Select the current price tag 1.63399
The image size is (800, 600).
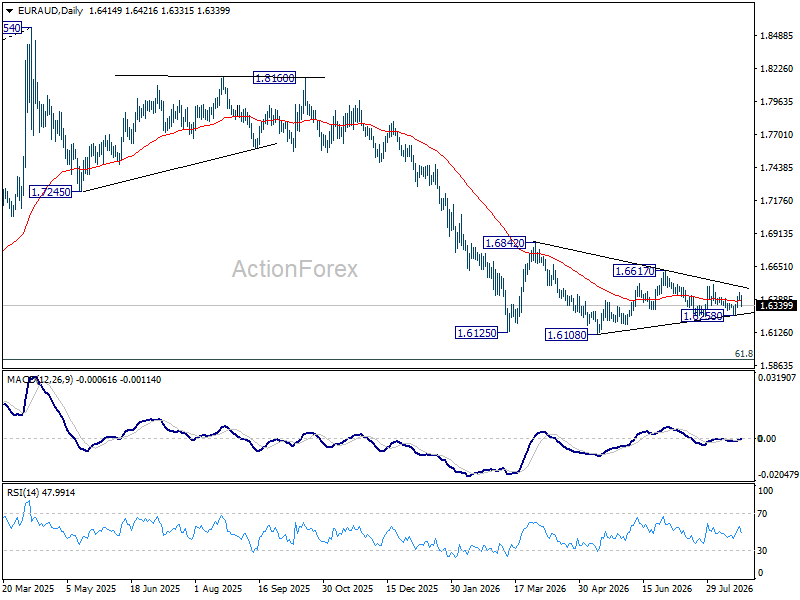pos(776,306)
